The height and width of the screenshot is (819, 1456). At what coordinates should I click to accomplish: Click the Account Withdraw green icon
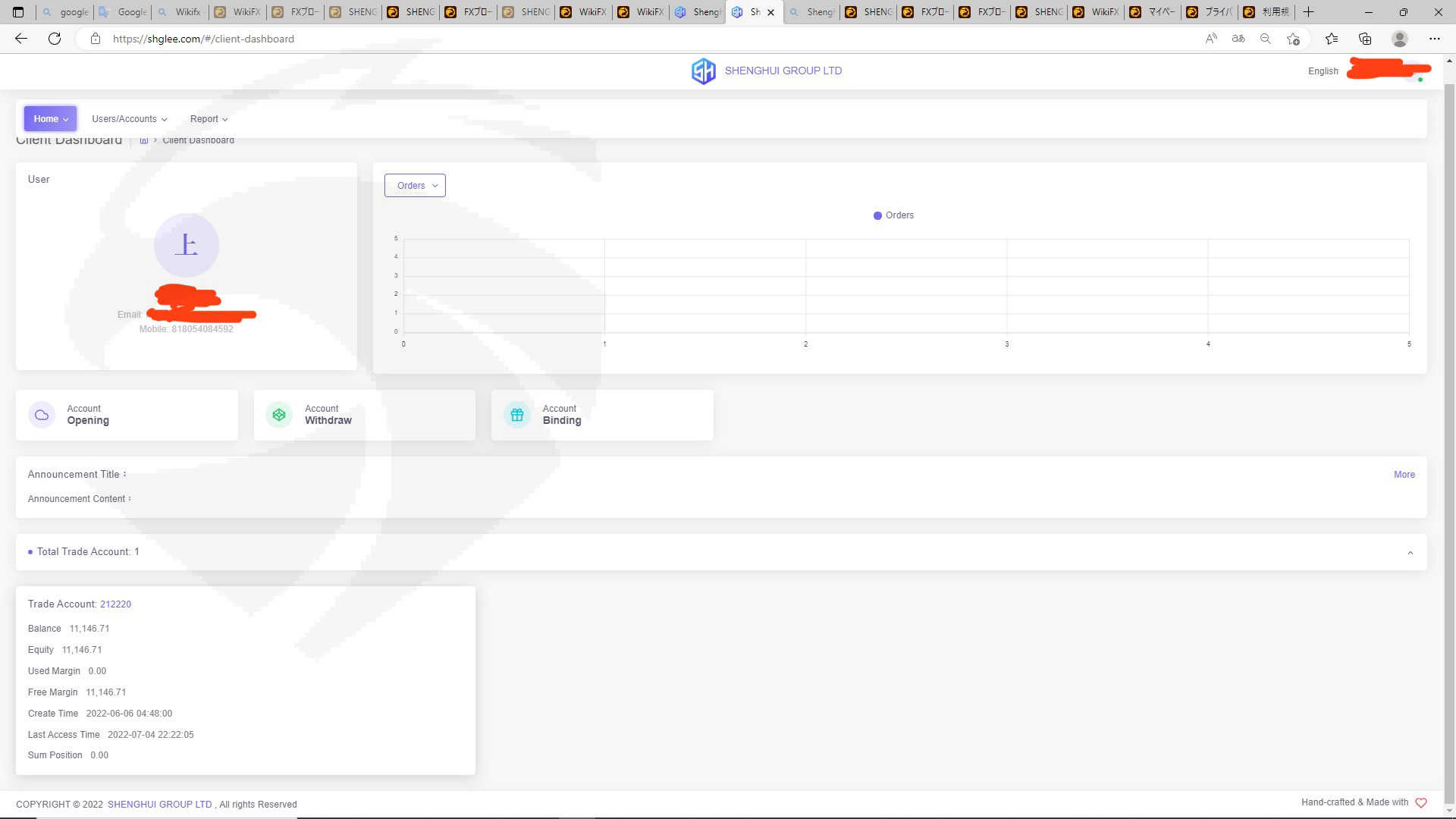tap(279, 415)
